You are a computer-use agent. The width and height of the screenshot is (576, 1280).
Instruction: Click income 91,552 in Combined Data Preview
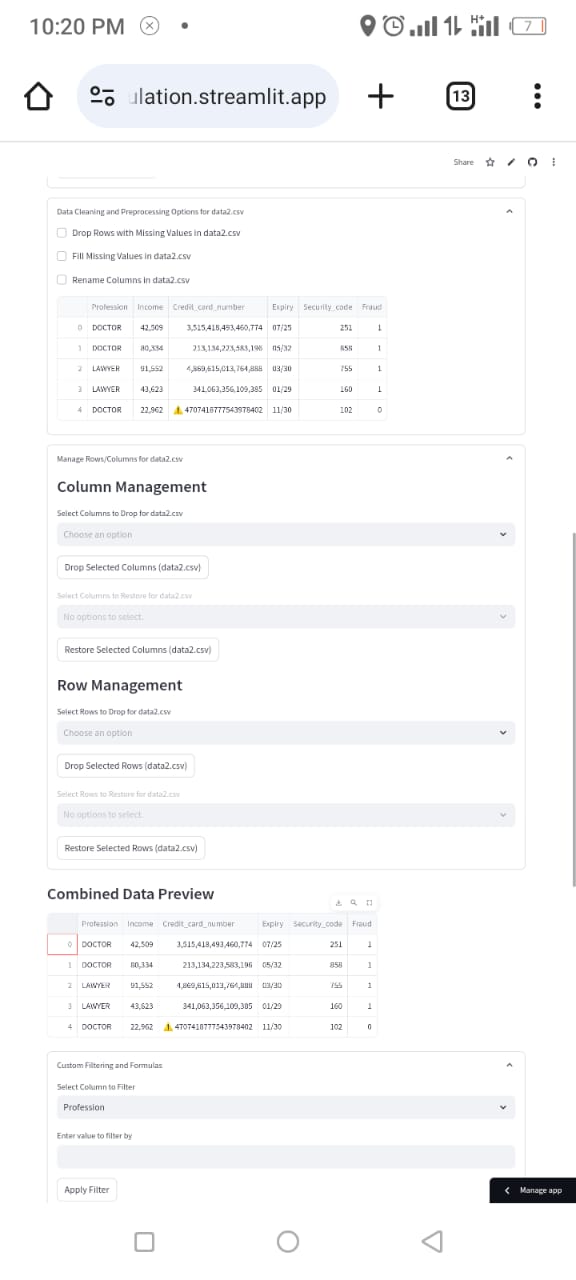click(x=141, y=985)
